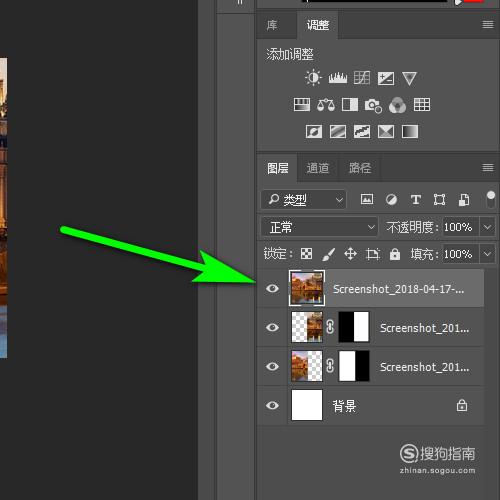Screen dimensions: 500x500
Task: Select the black-left layer mask thumbnail
Action: pos(354,327)
